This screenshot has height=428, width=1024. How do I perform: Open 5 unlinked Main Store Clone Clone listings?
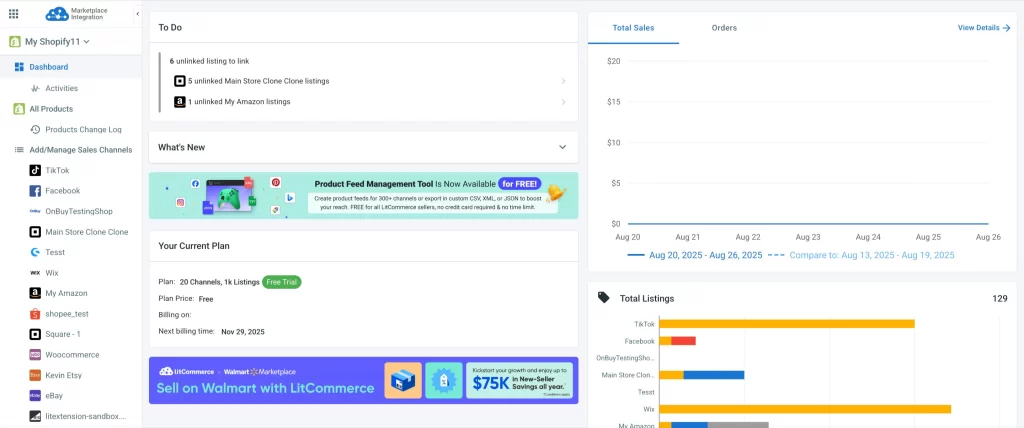pyautogui.click(x=258, y=81)
